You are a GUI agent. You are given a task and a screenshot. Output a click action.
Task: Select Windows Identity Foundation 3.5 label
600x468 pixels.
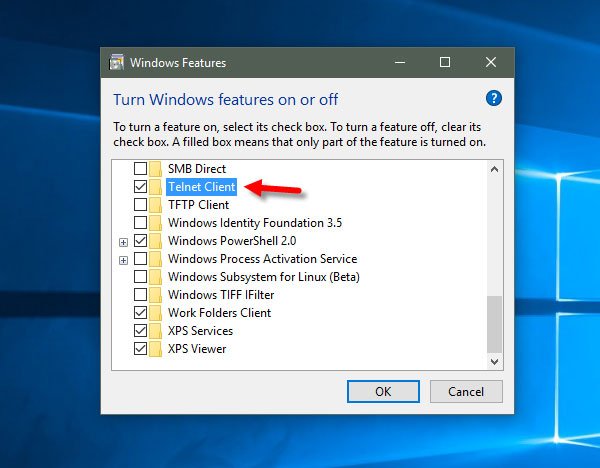point(255,222)
